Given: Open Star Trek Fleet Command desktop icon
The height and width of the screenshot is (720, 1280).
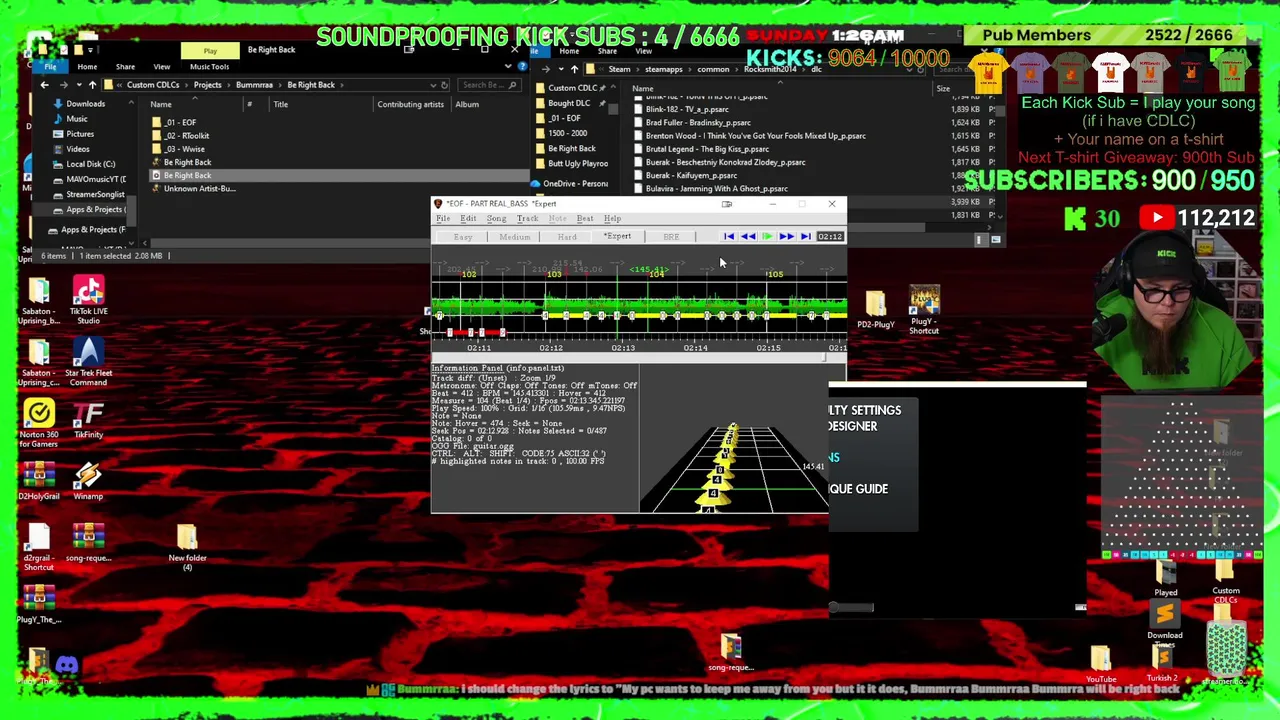Looking at the screenshot, I should pyautogui.click(x=88, y=363).
